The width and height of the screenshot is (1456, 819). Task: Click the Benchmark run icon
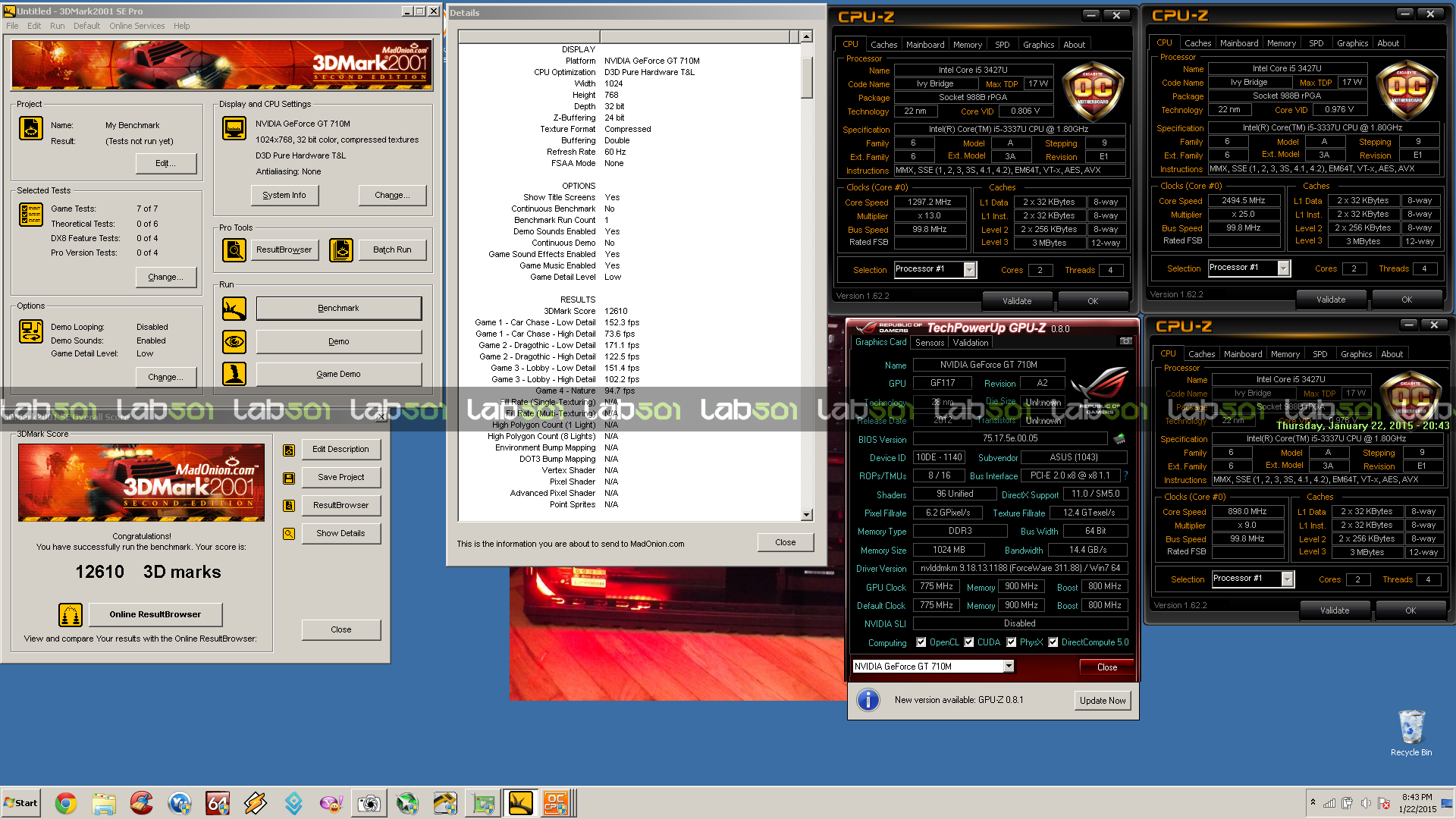click(x=234, y=309)
